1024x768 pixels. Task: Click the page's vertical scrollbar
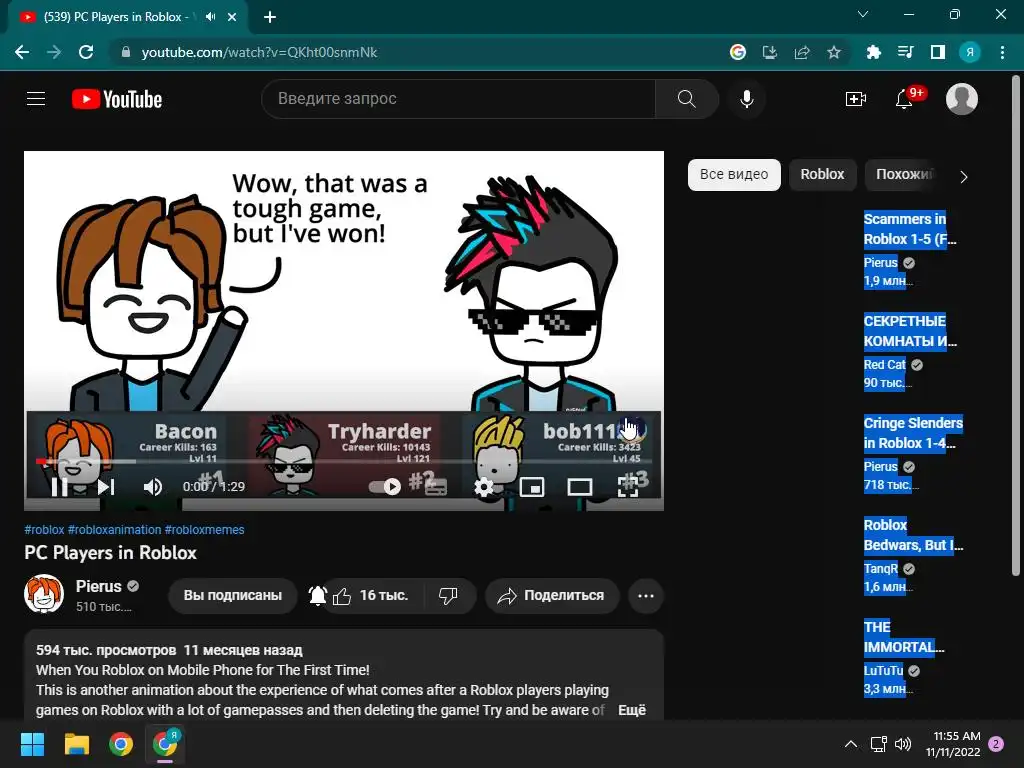click(x=1016, y=327)
